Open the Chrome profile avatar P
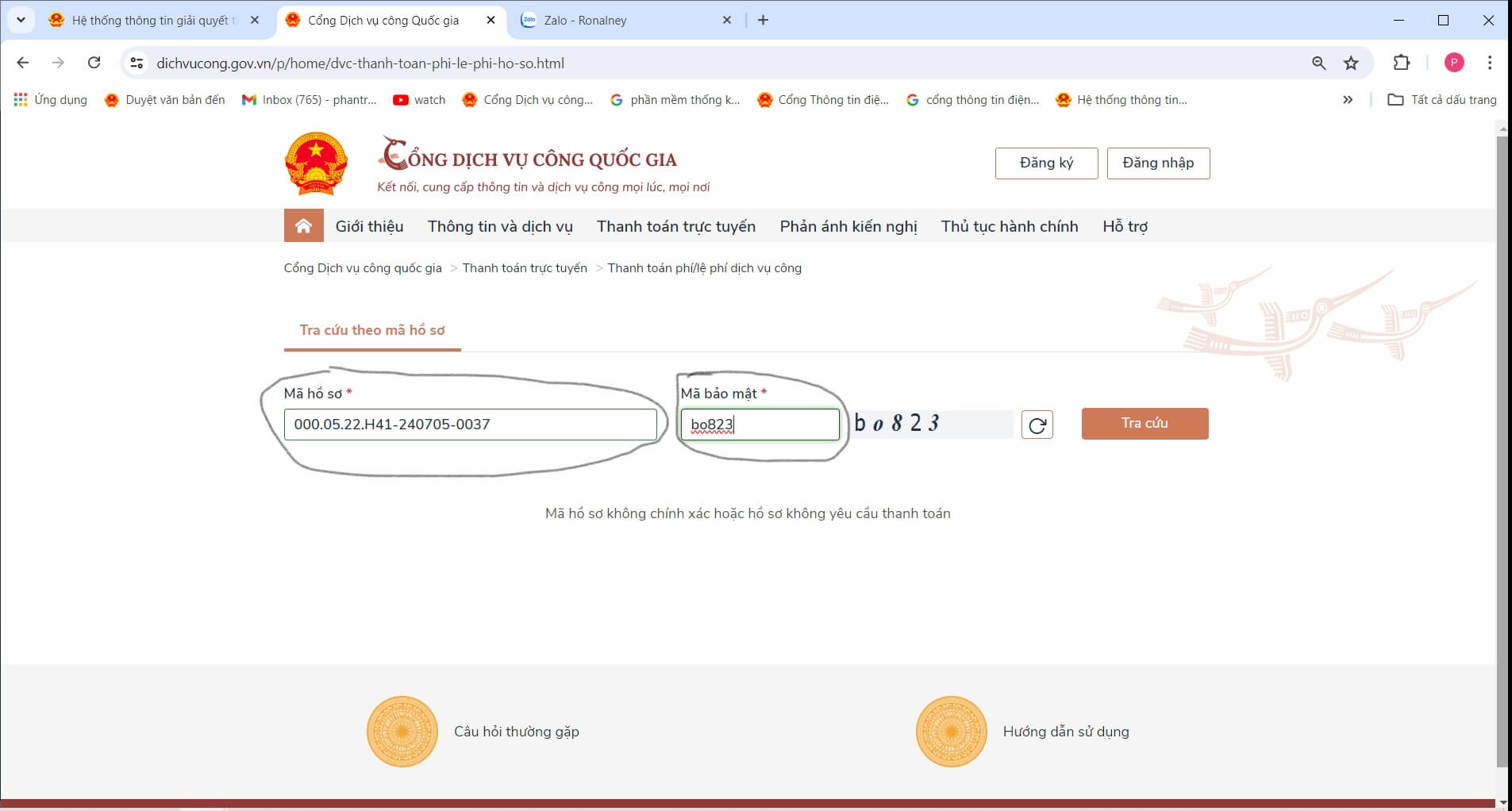The width and height of the screenshot is (1512, 811). [1454, 63]
